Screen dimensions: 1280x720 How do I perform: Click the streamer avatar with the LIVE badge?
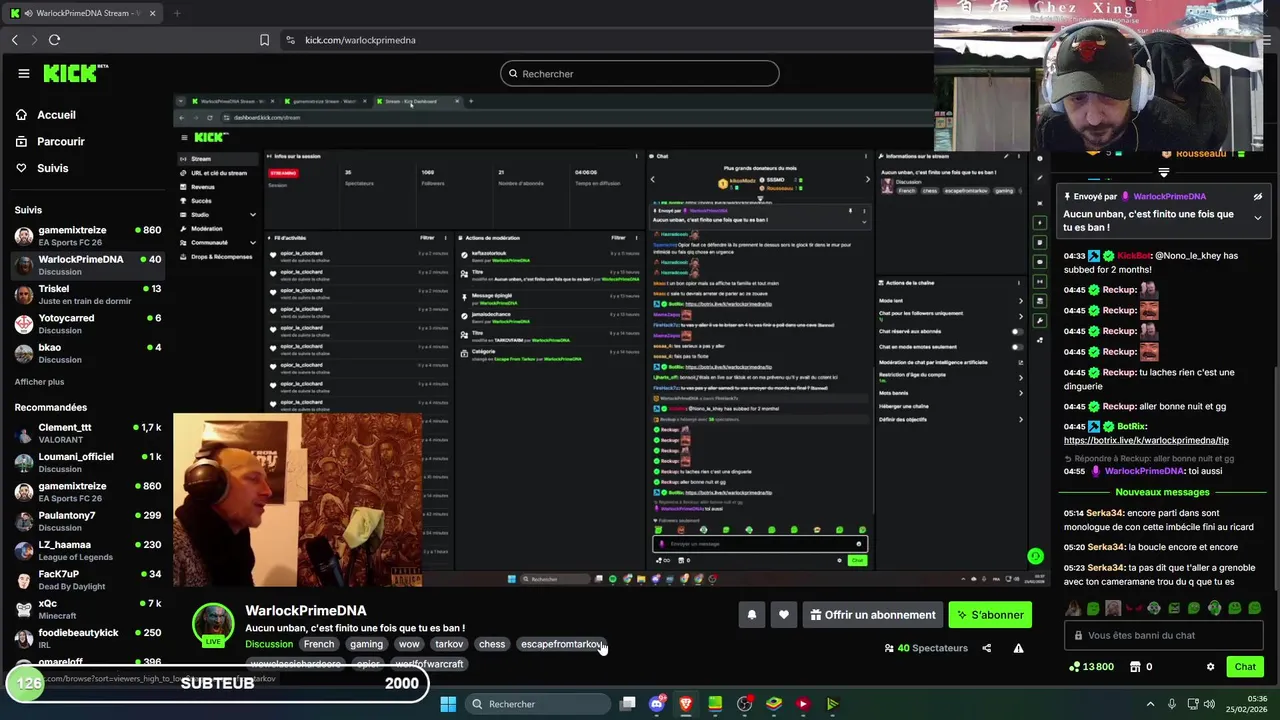tap(213, 625)
